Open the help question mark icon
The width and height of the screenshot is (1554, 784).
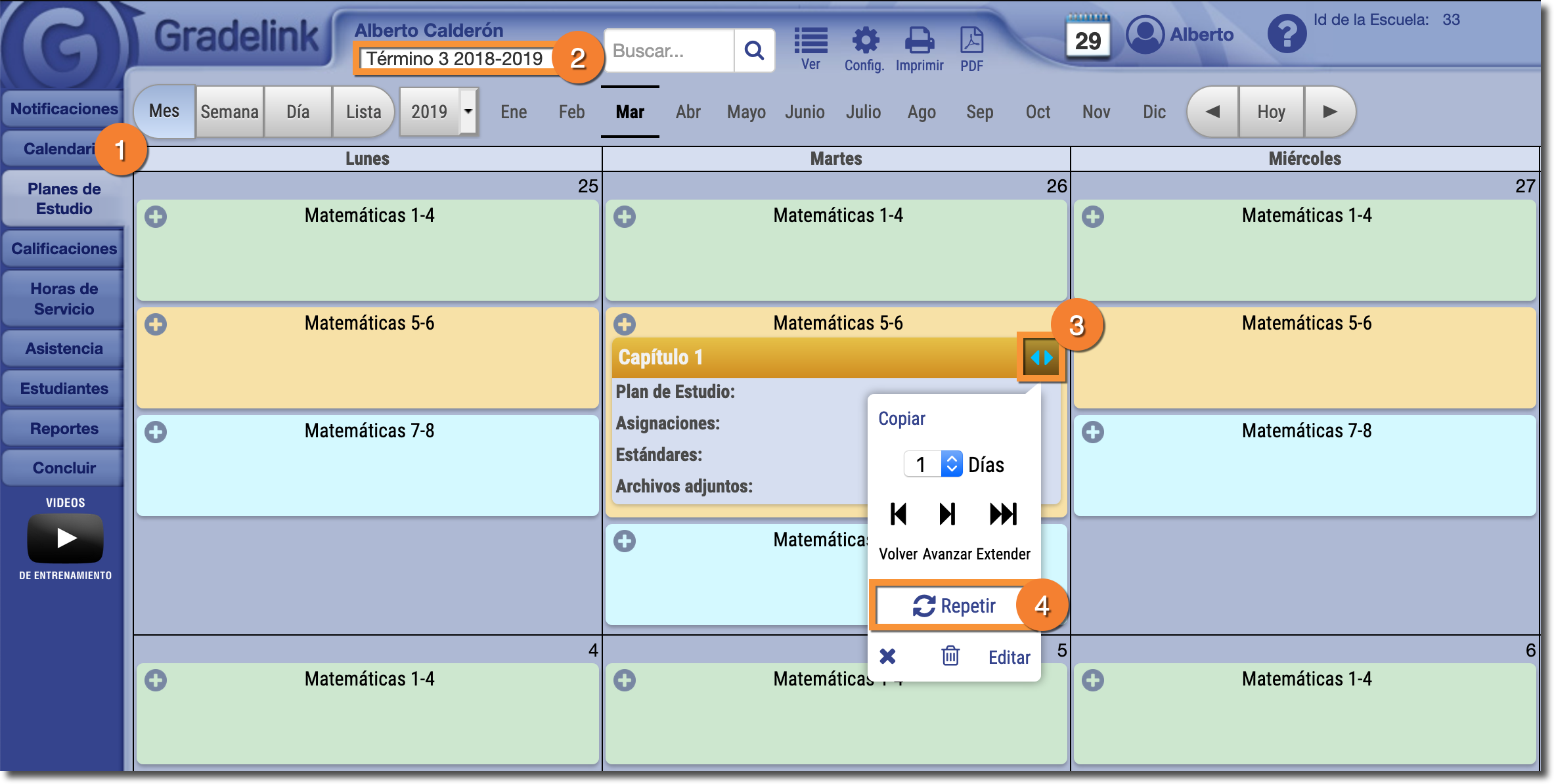click(1286, 34)
